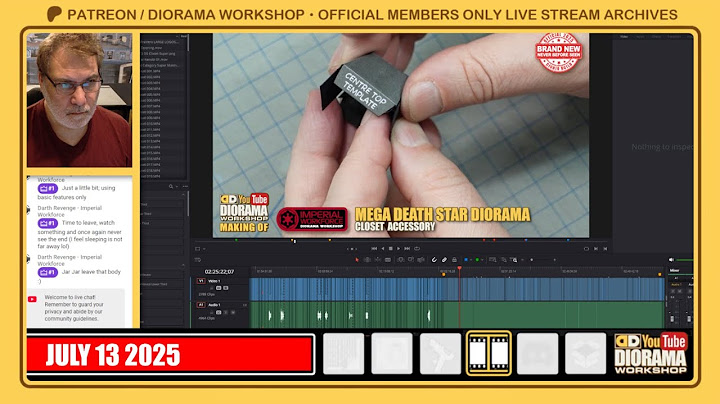720x404 pixels.
Task: Open Timeline View Options icon
Action: point(197,260)
